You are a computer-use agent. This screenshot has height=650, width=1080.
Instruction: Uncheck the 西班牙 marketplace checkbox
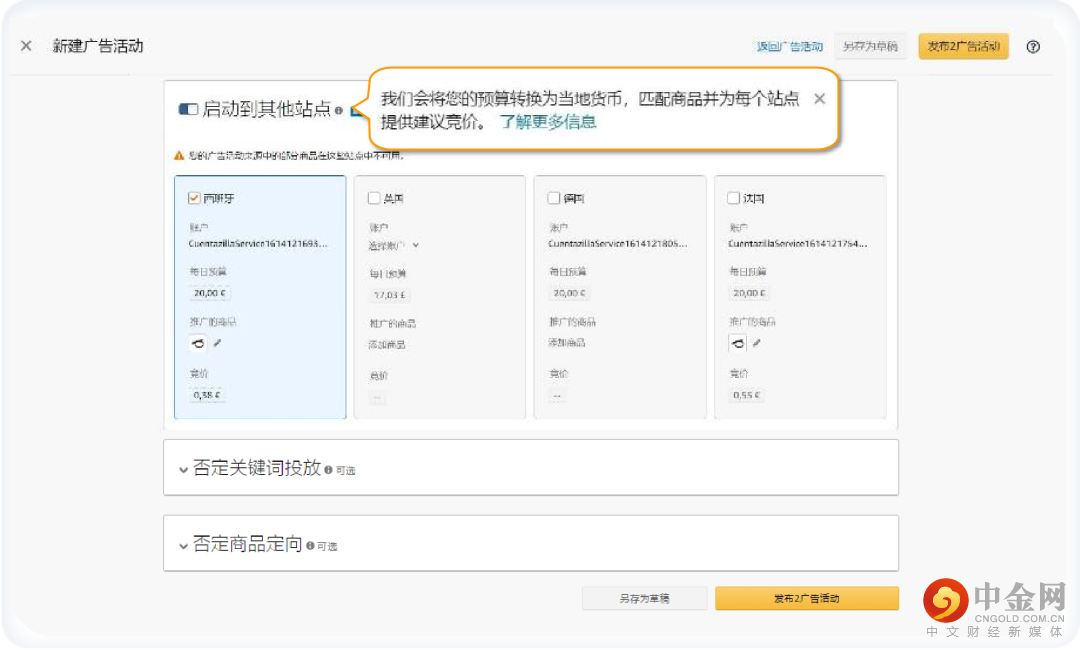coord(194,198)
